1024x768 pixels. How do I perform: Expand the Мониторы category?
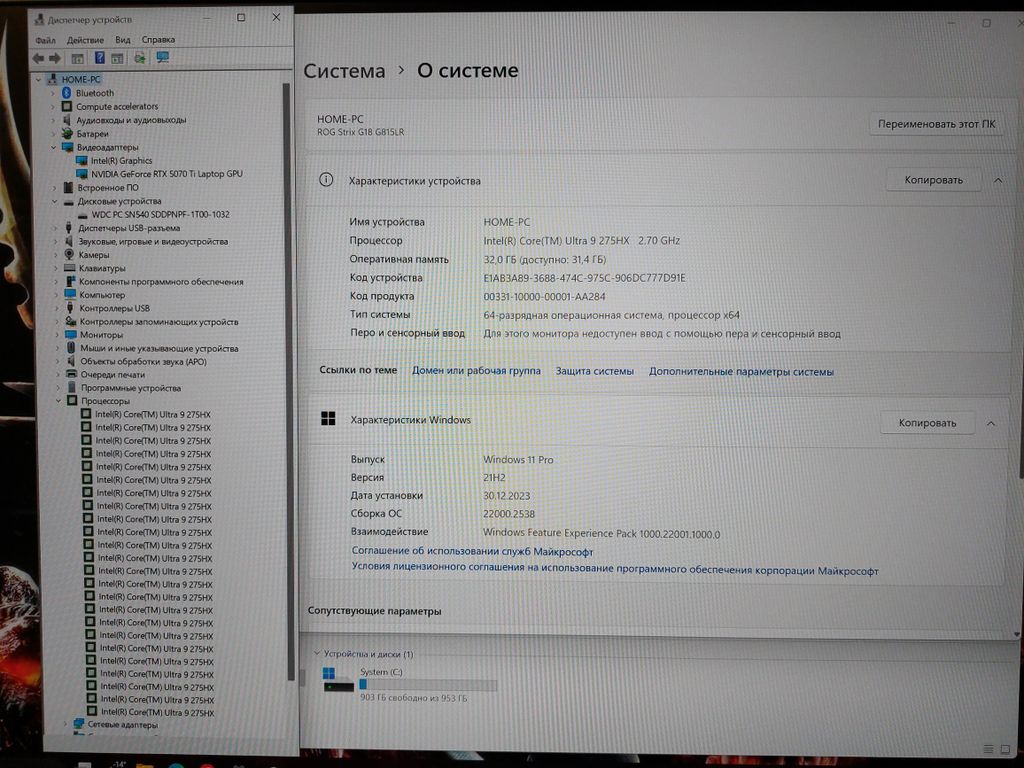point(56,335)
